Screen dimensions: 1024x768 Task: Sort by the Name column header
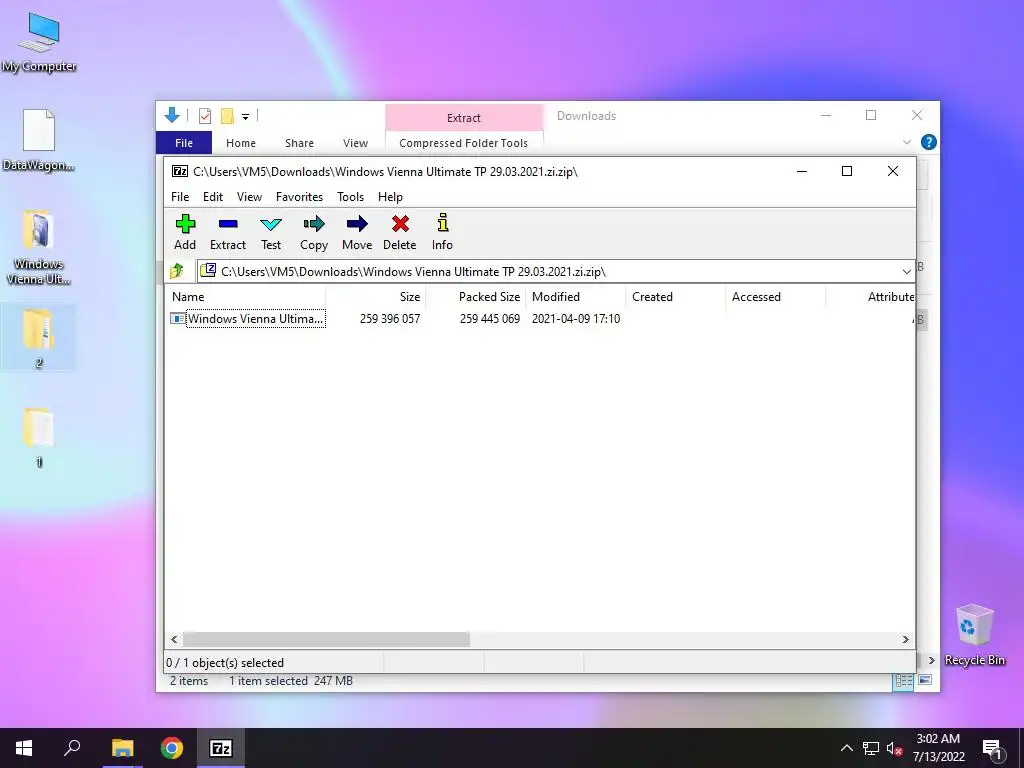(x=245, y=296)
